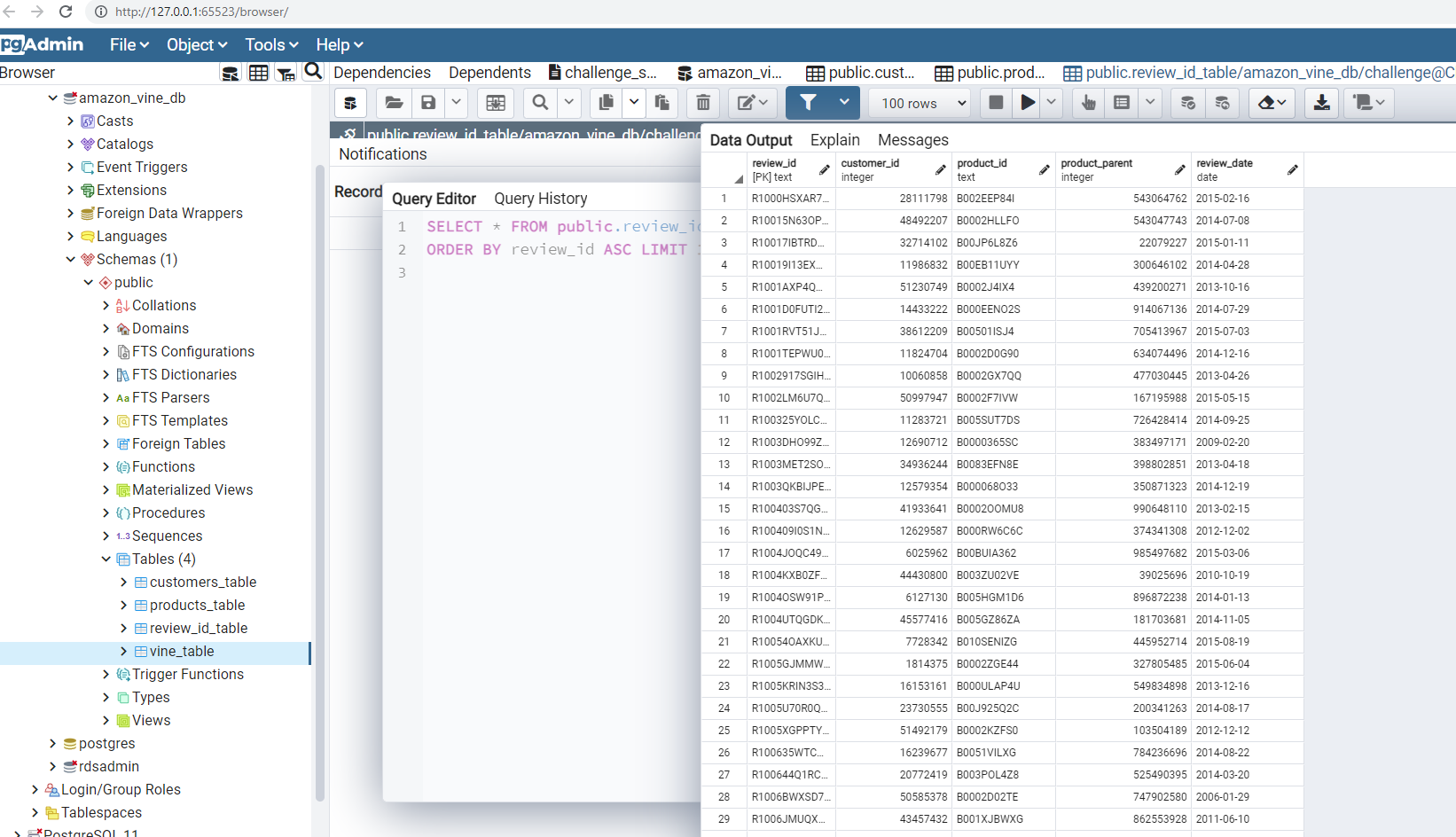Viewport: 1456px width, 837px height.
Task: Commit the current transaction
Action: coord(1188,103)
